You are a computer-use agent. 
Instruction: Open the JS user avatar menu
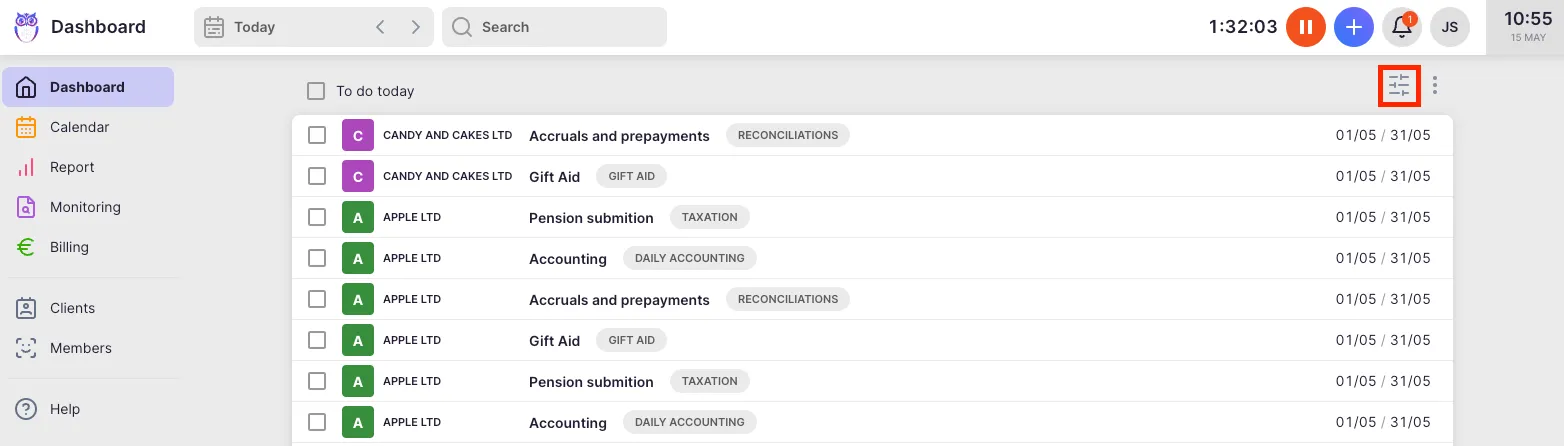(x=1450, y=27)
